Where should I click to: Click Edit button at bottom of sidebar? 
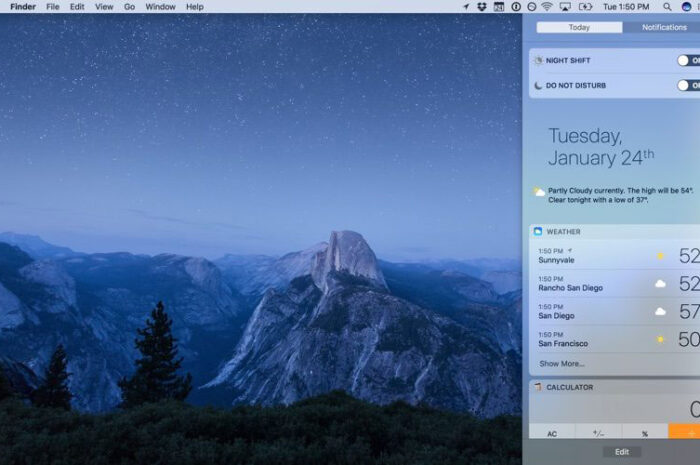pyautogui.click(x=622, y=452)
